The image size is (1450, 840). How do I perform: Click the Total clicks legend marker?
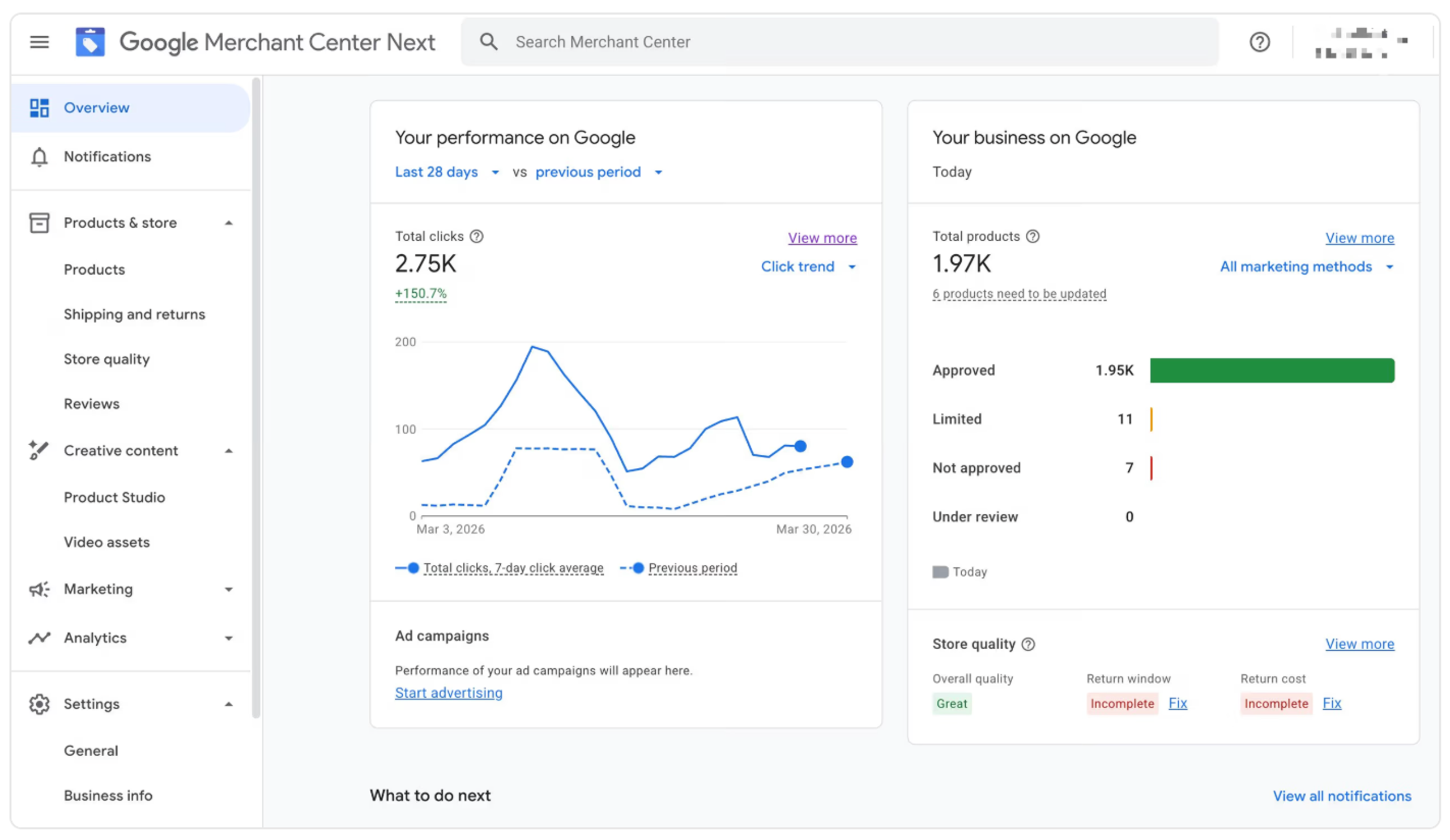point(407,568)
